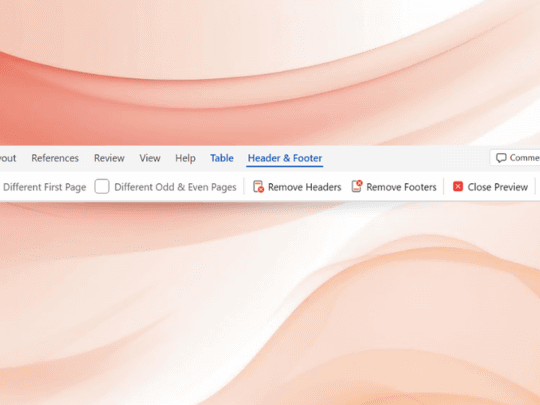
Task: Switch to the Review tab
Action: coord(109,158)
